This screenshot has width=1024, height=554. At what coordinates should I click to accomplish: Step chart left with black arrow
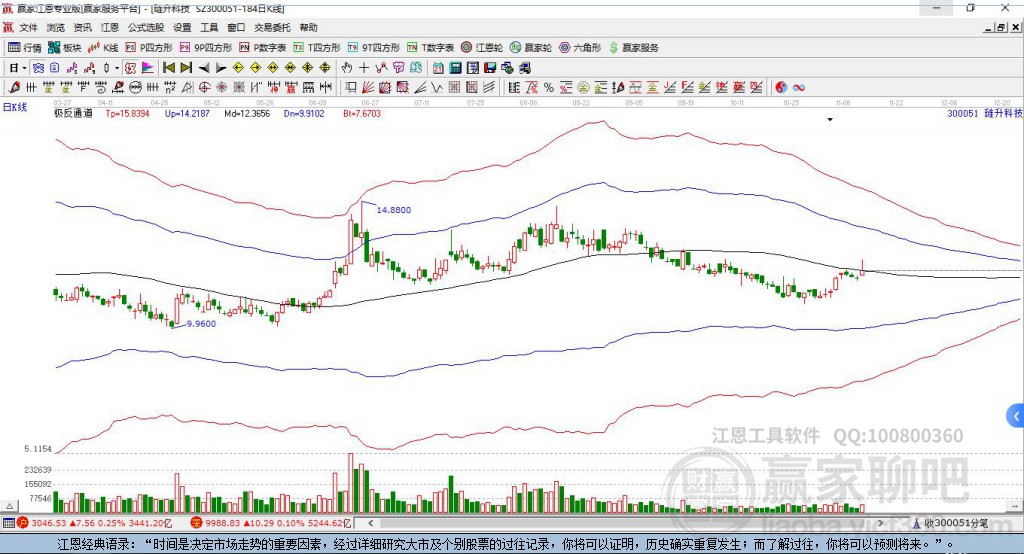click(x=204, y=68)
